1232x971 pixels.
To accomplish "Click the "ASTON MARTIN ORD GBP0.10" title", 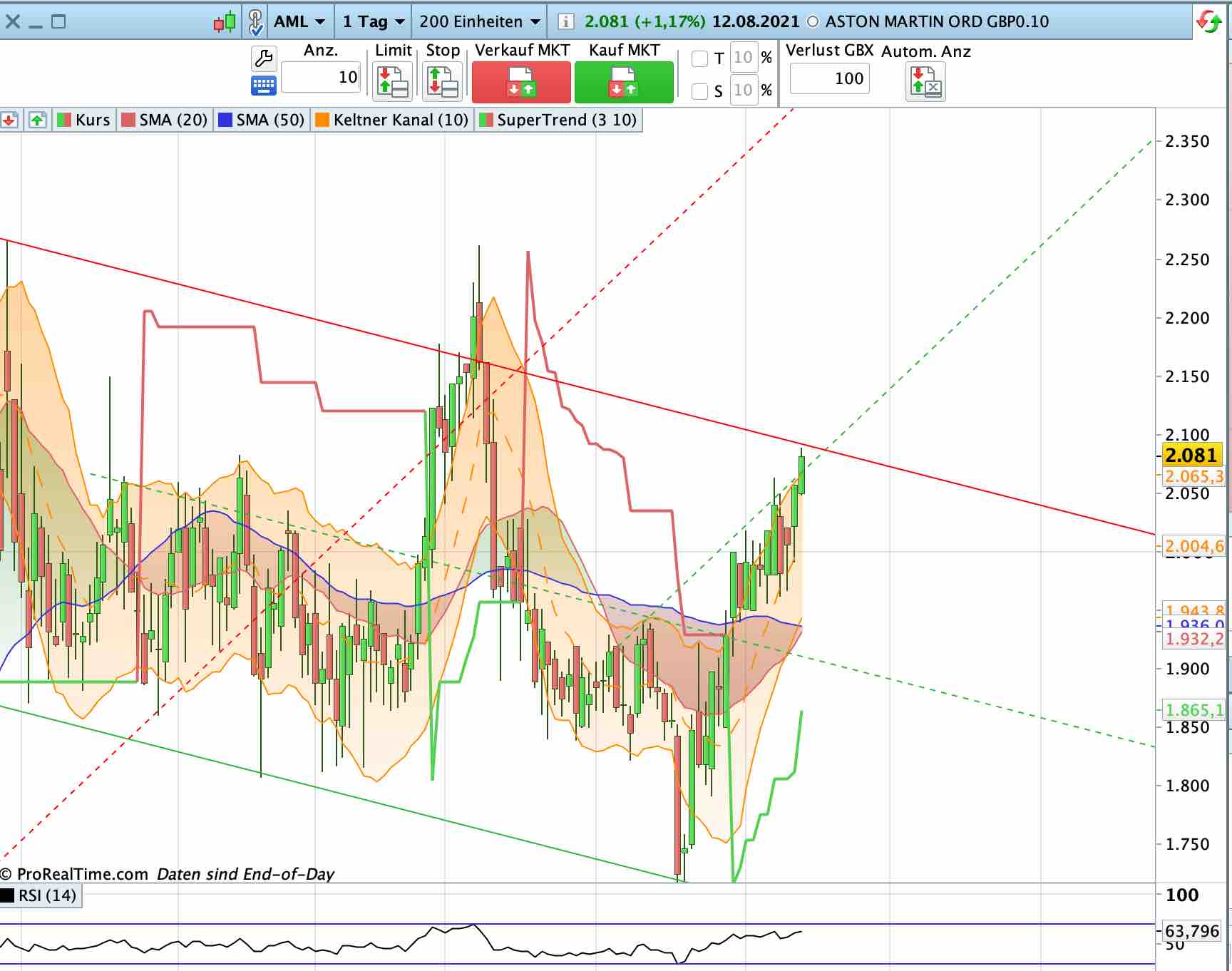I will (937, 21).
